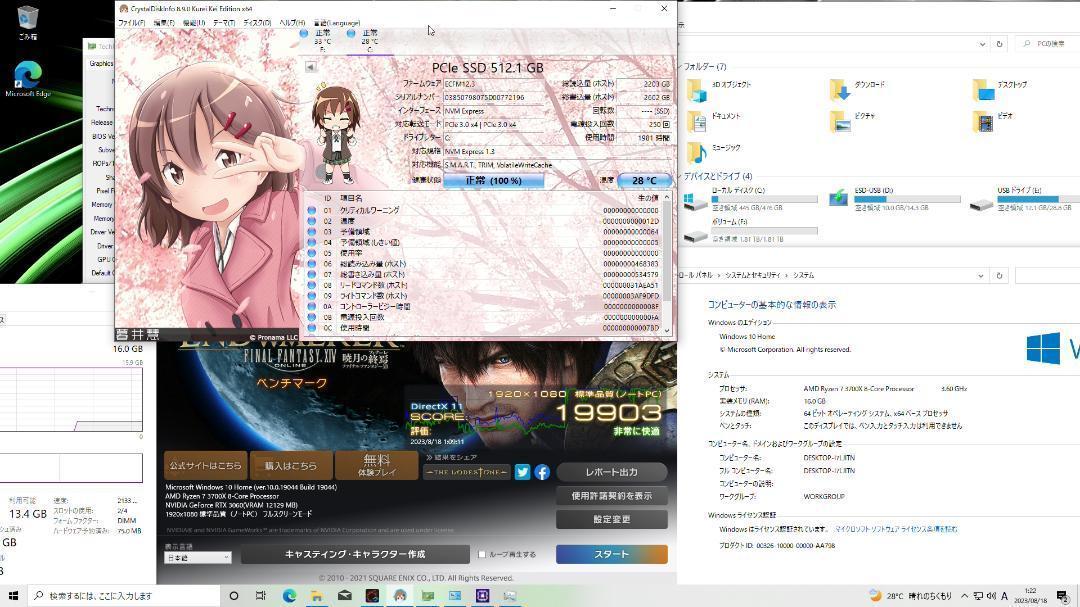Click the 28 °C temperature button

pyautogui.click(x=644, y=181)
